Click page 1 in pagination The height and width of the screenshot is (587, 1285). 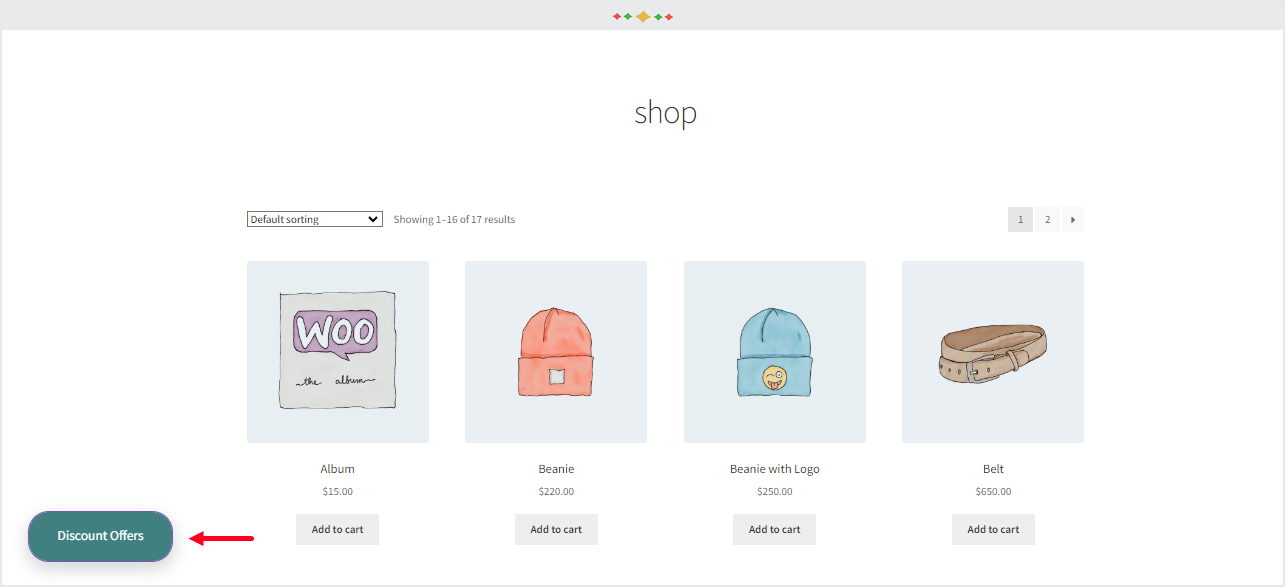point(1019,219)
